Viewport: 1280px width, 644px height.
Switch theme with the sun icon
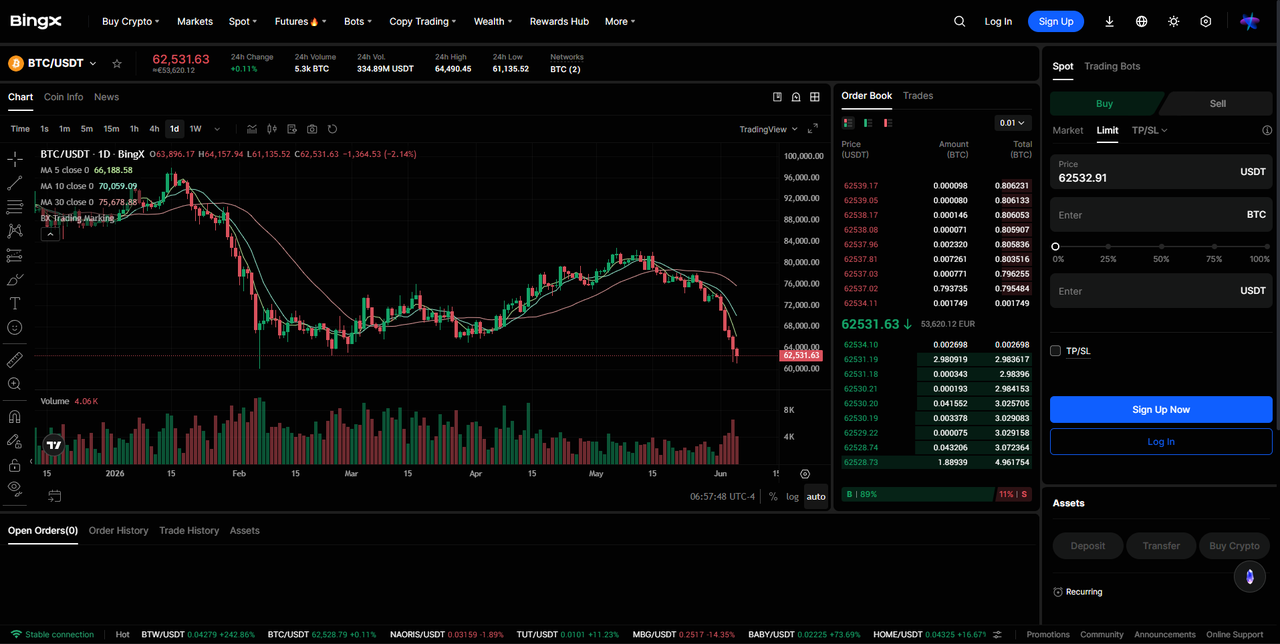1173,21
